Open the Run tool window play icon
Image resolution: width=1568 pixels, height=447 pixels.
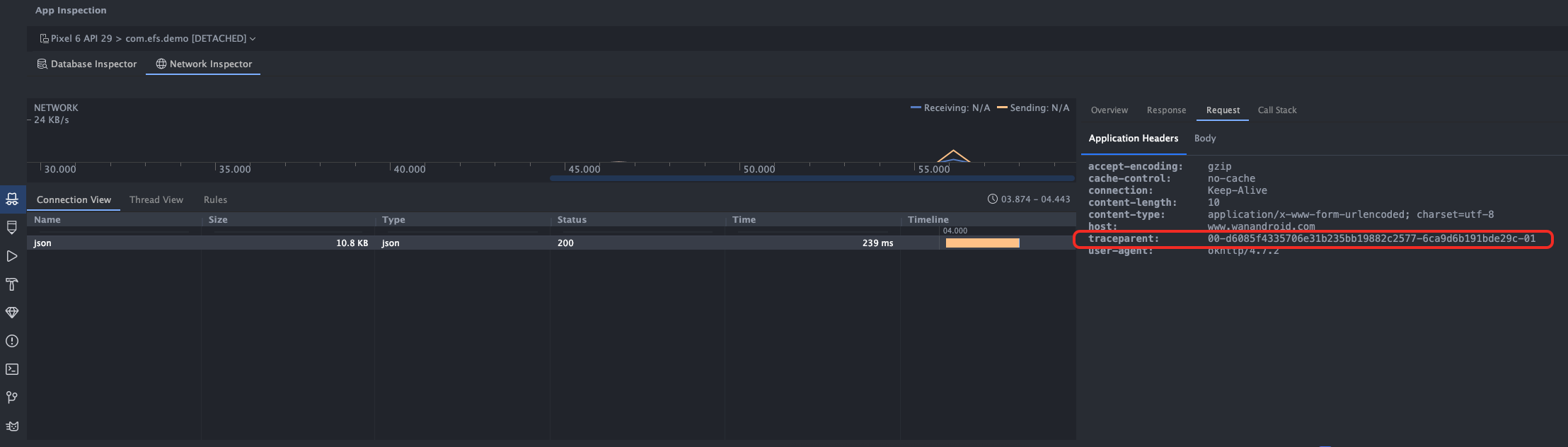12,256
